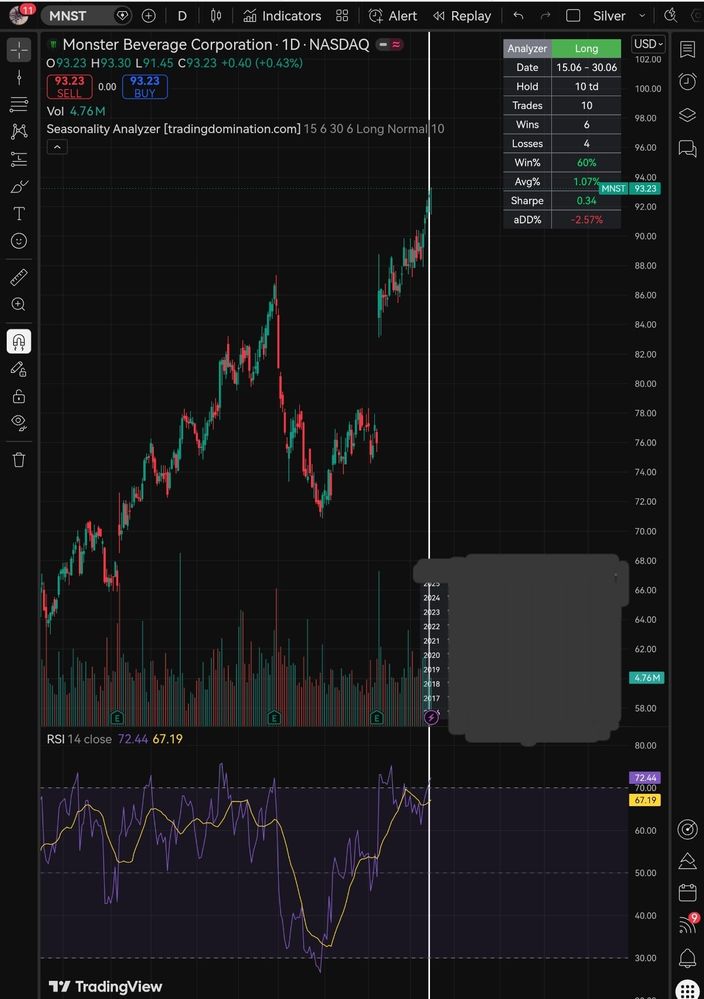Click the Sharpe 0.34 value
This screenshot has width=704, height=999.
click(x=586, y=201)
